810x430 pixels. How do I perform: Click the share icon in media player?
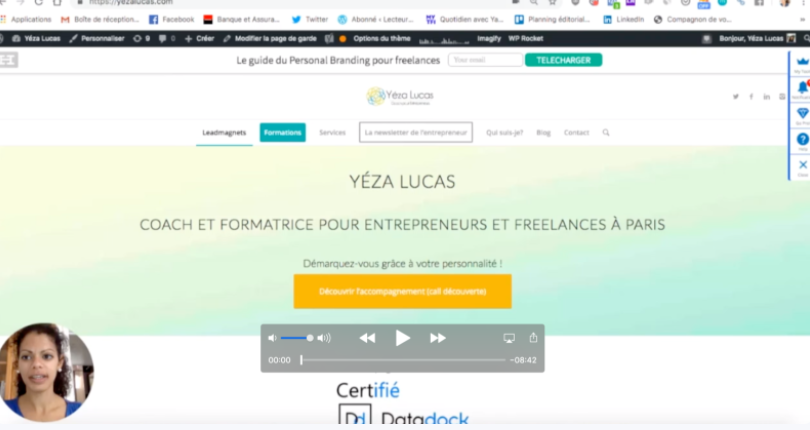pyautogui.click(x=533, y=337)
